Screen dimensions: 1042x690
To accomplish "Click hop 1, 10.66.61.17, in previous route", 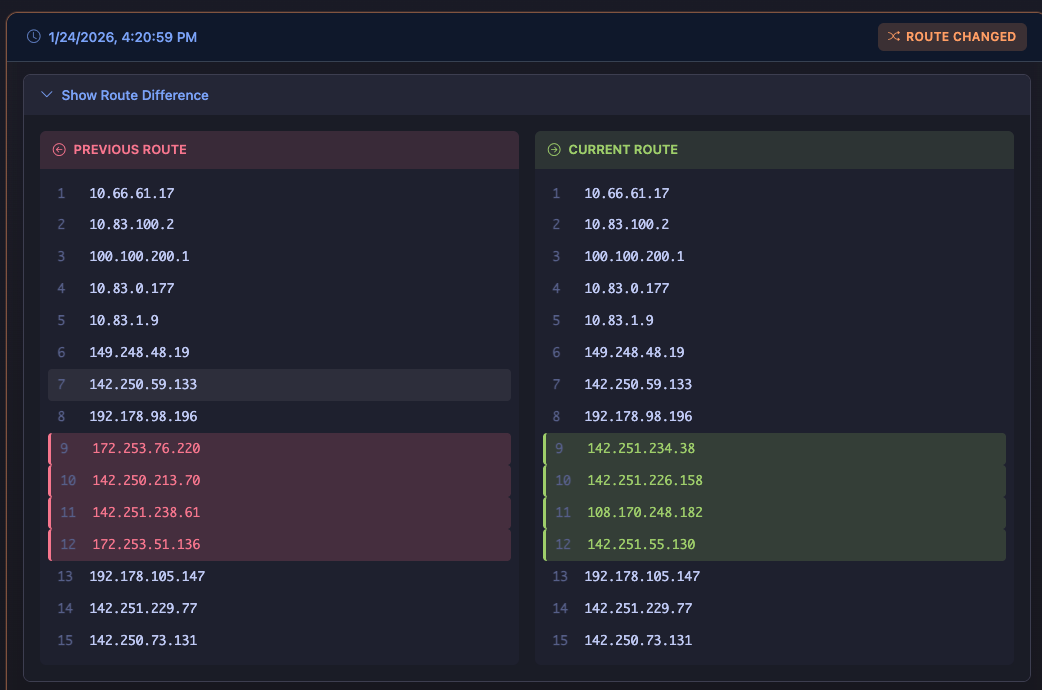I will [131, 193].
